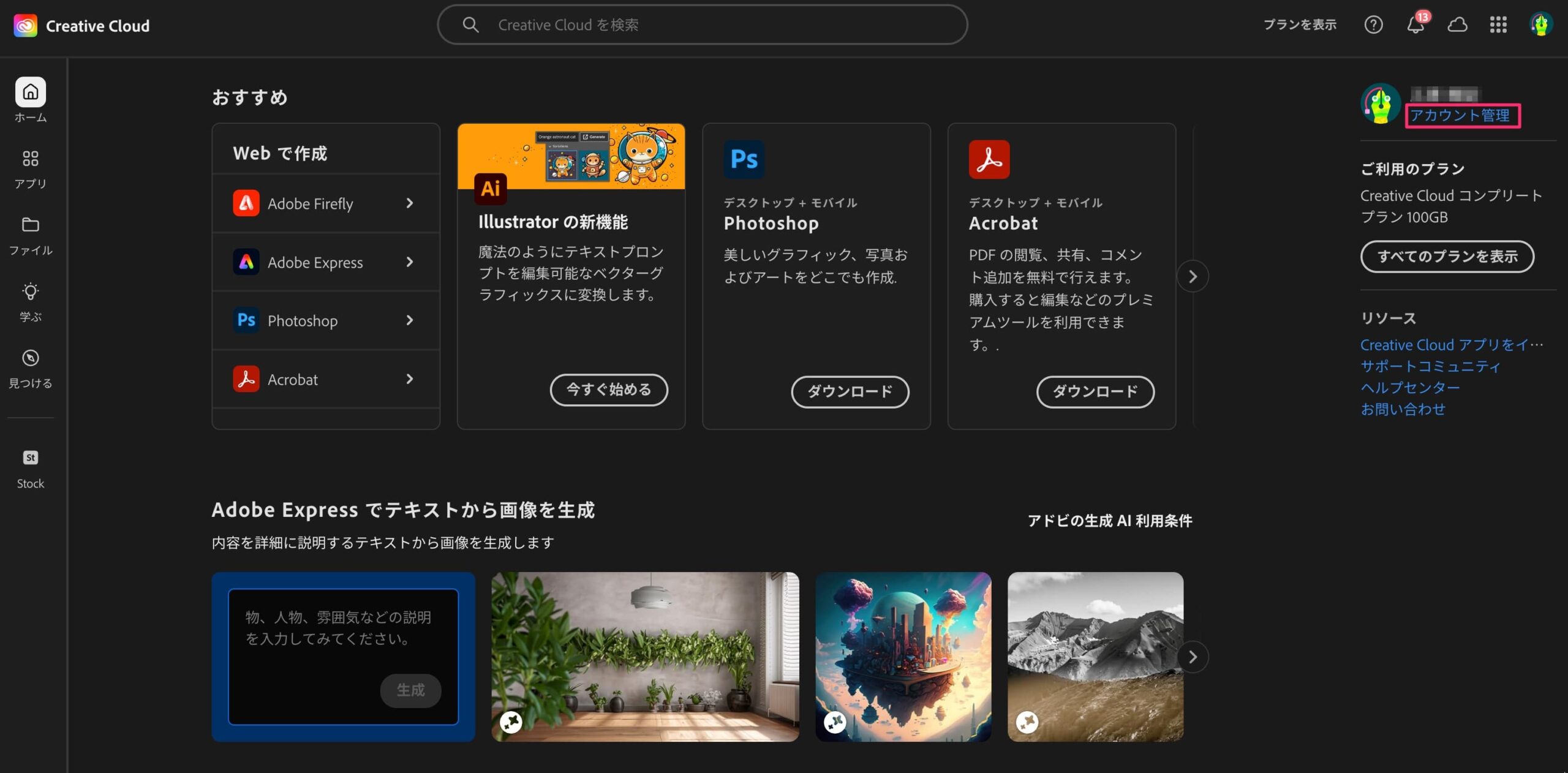Click ダウンロード on Photoshop card
The width and height of the screenshot is (1568, 773).
pyautogui.click(x=850, y=391)
